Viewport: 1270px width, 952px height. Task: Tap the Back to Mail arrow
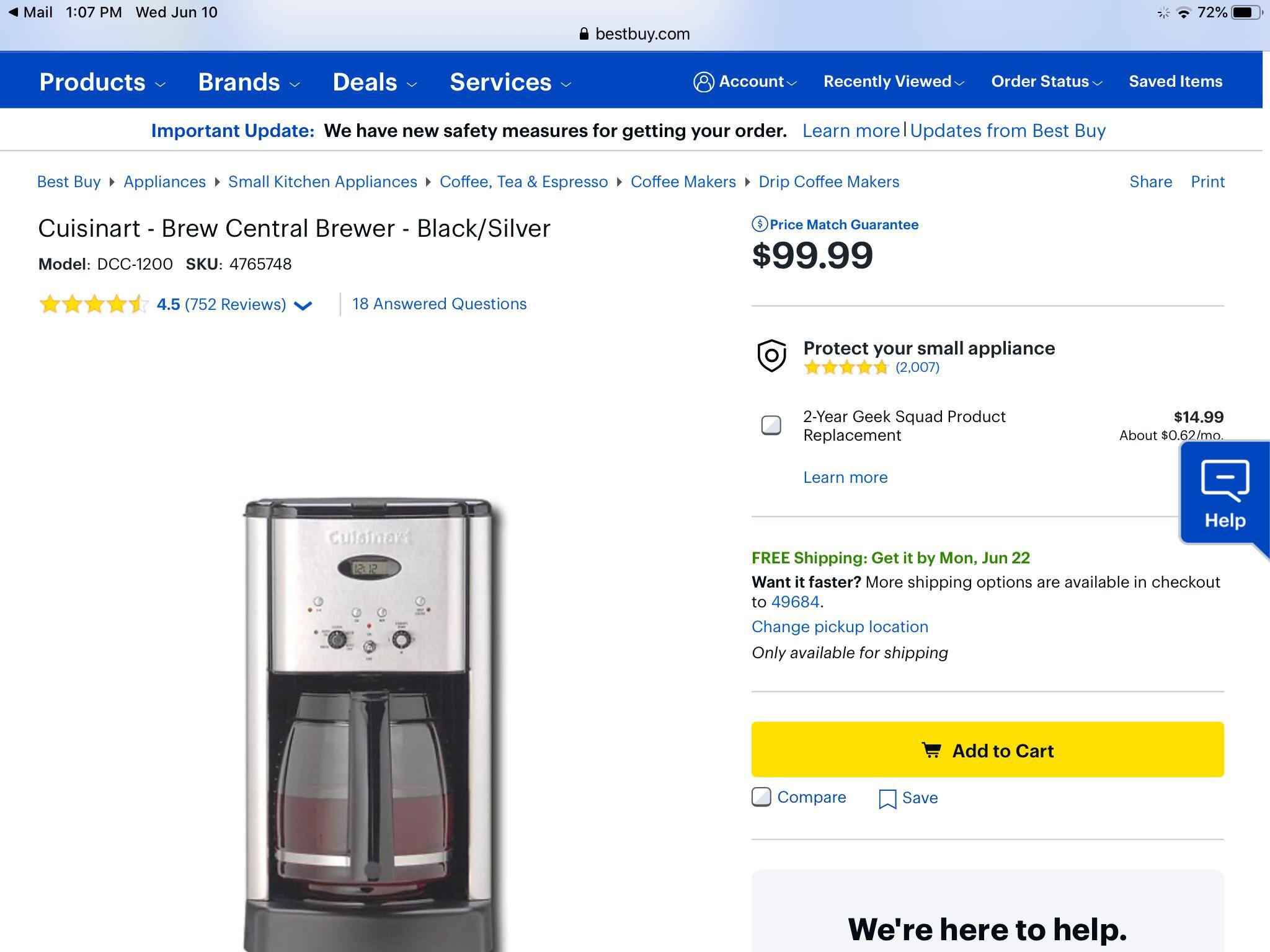click(14, 12)
